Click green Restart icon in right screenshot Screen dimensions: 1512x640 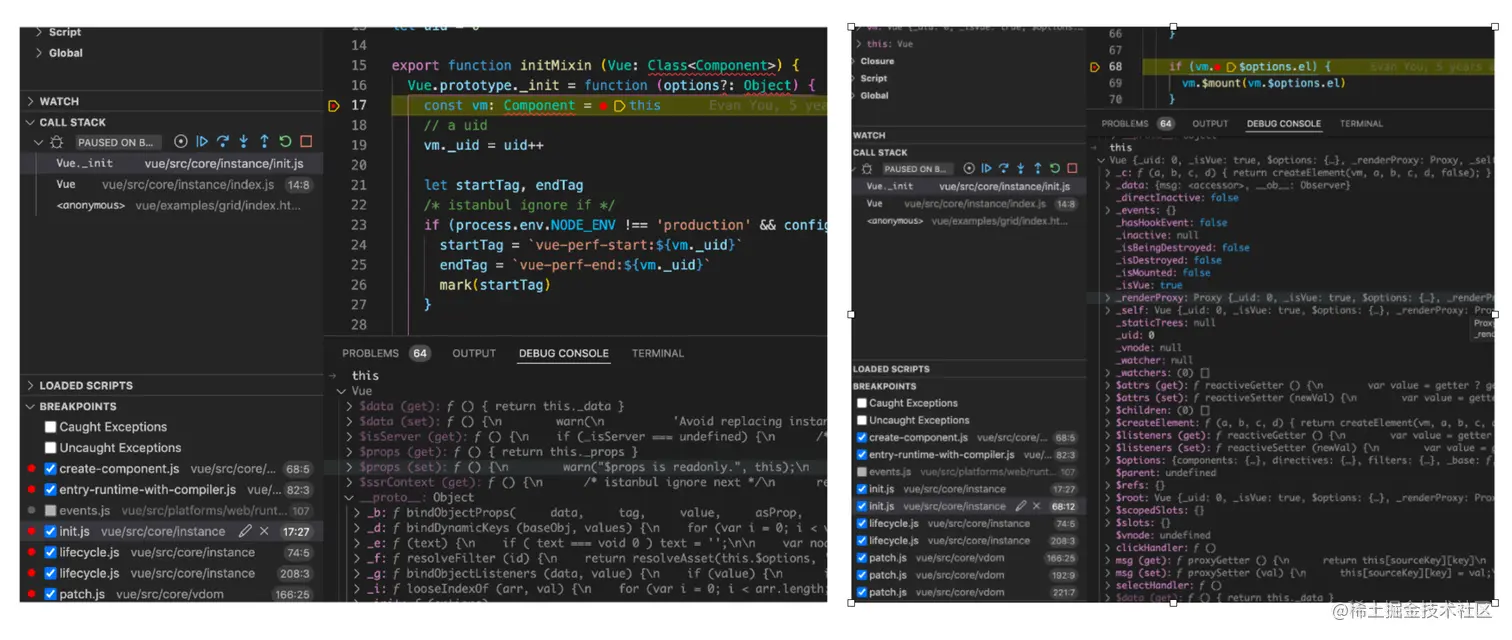coord(1055,169)
